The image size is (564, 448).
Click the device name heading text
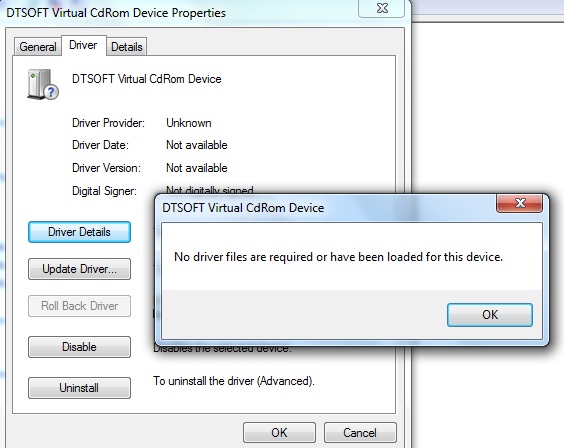147,79
